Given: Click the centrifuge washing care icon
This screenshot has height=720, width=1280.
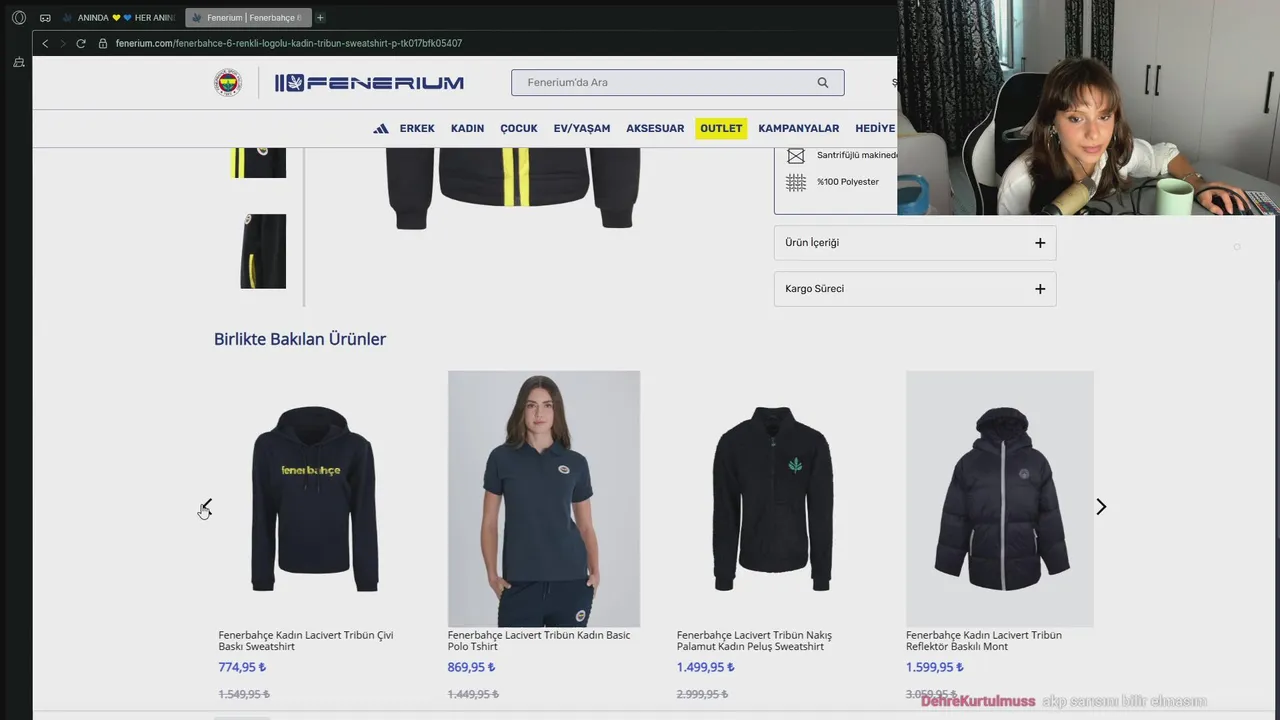Looking at the screenshot, I should tap(796, 156).
